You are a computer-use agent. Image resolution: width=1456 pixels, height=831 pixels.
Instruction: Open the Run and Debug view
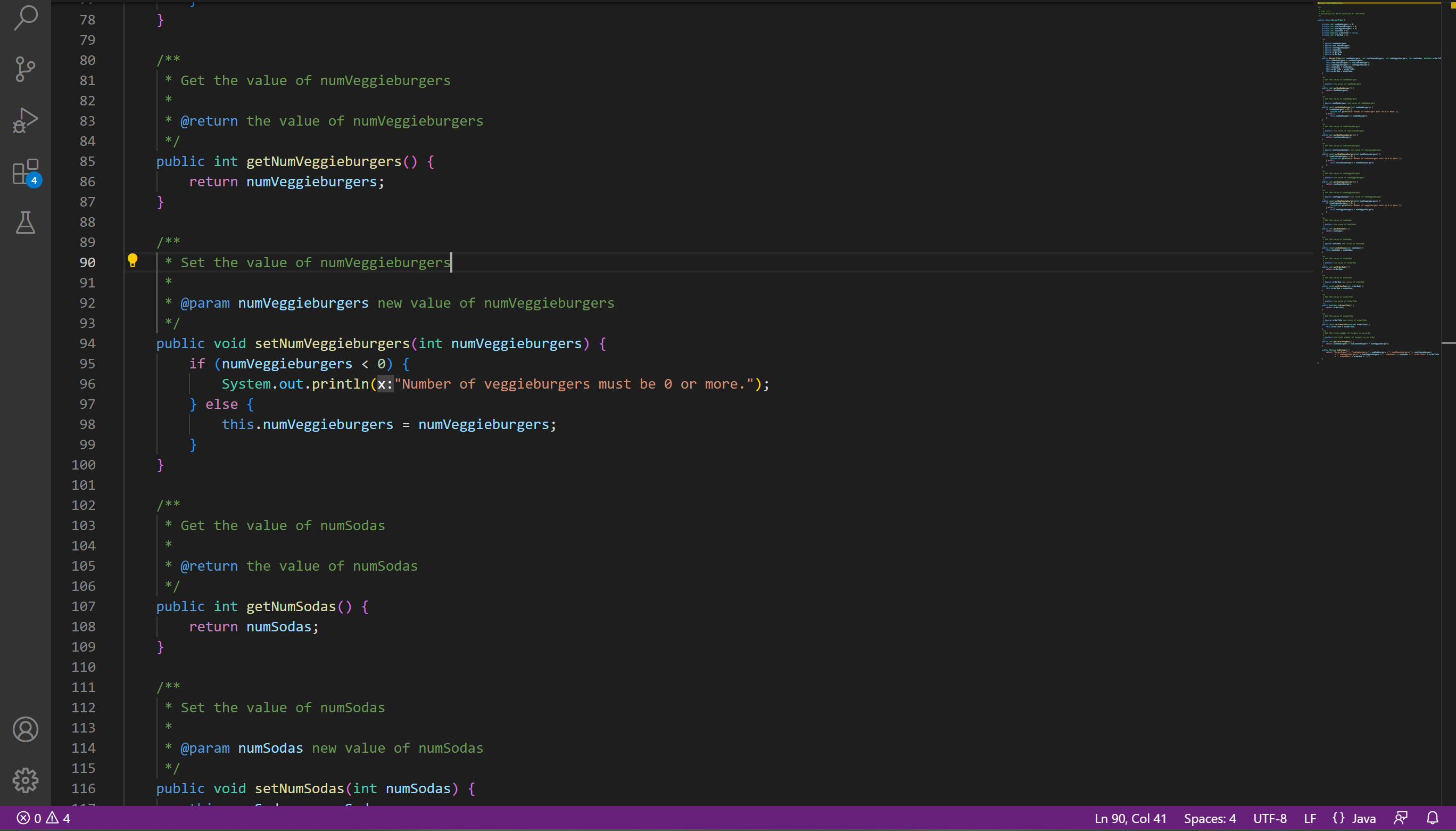(25, 120)
